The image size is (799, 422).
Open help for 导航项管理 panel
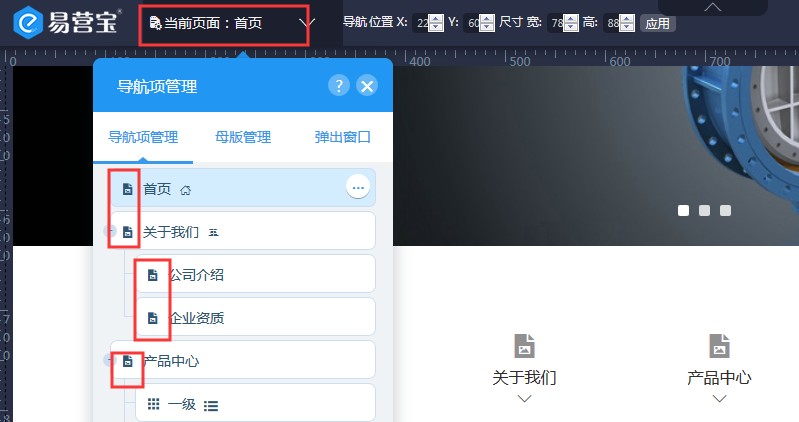[x=339, y=86]
